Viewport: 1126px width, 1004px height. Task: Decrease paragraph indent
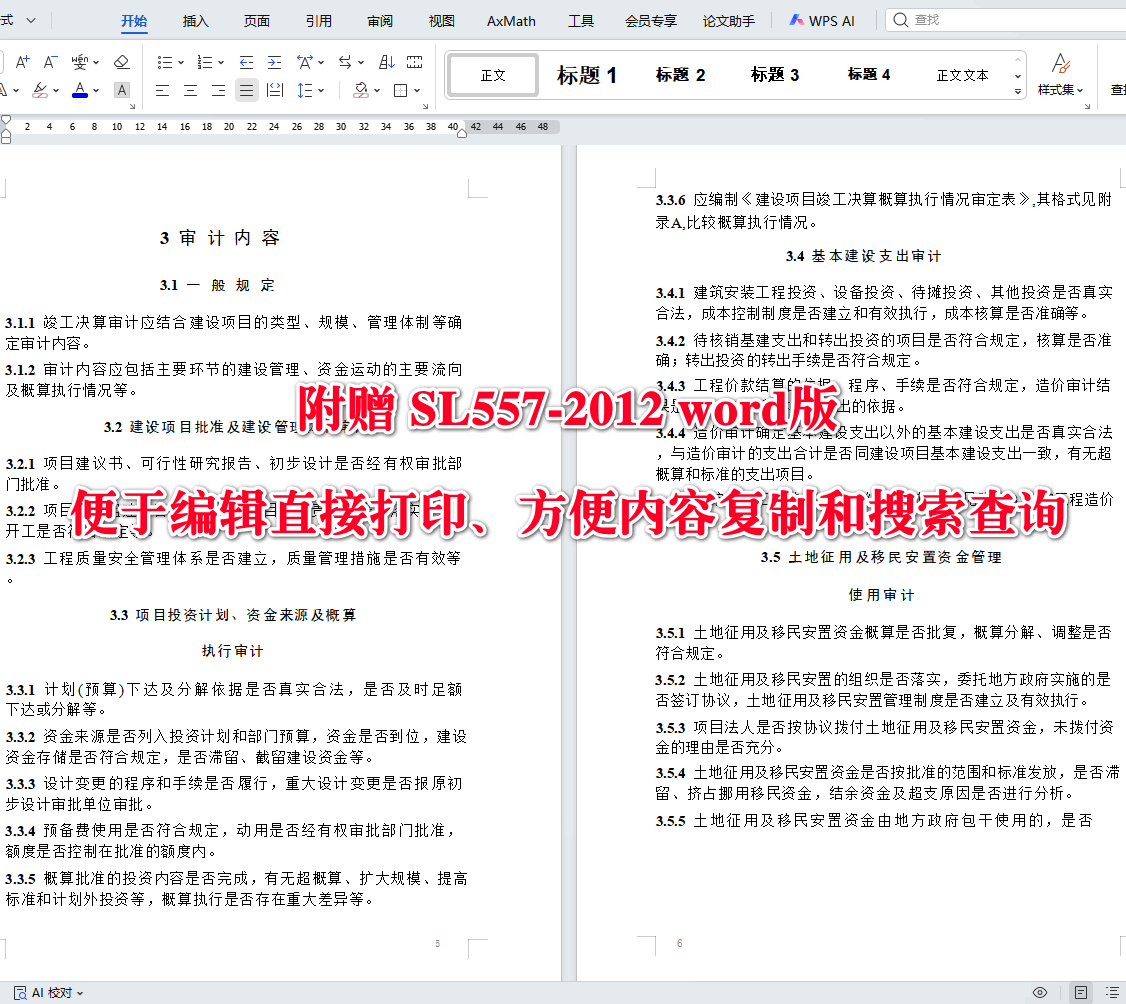pos(246,62)
